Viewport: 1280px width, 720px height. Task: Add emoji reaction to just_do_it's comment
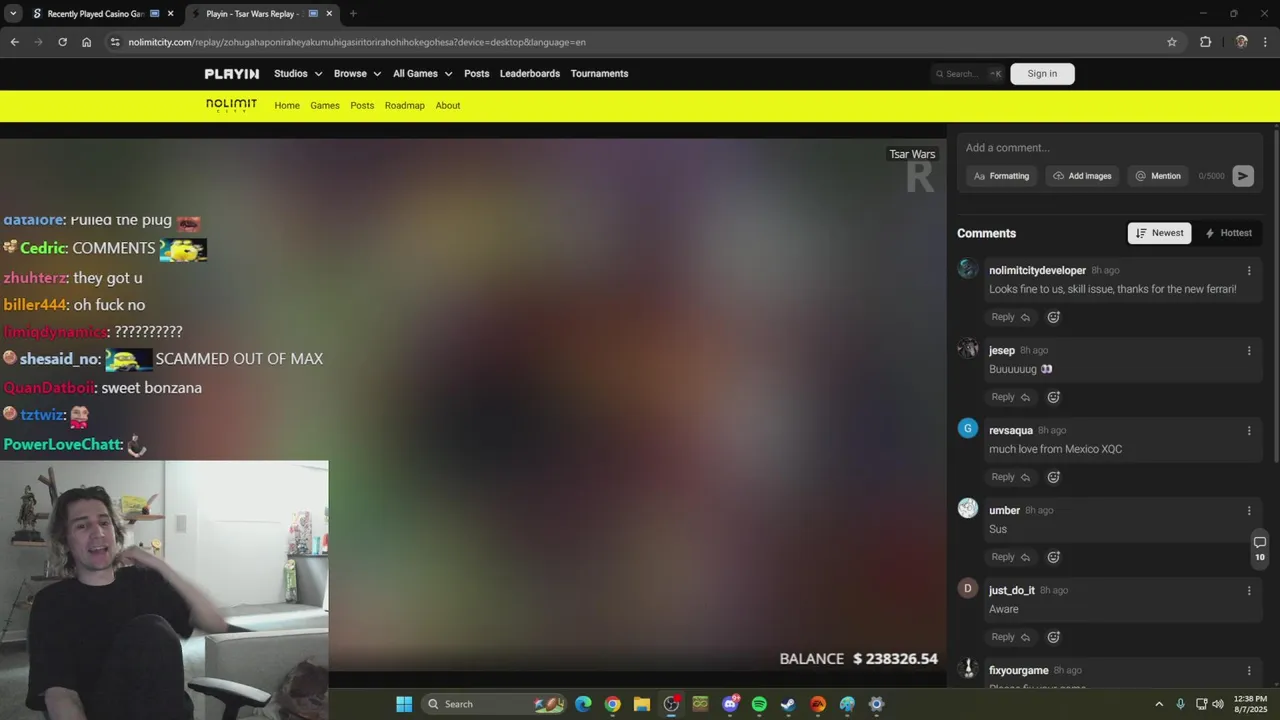pyautogui.click(x=1053, y=637)
